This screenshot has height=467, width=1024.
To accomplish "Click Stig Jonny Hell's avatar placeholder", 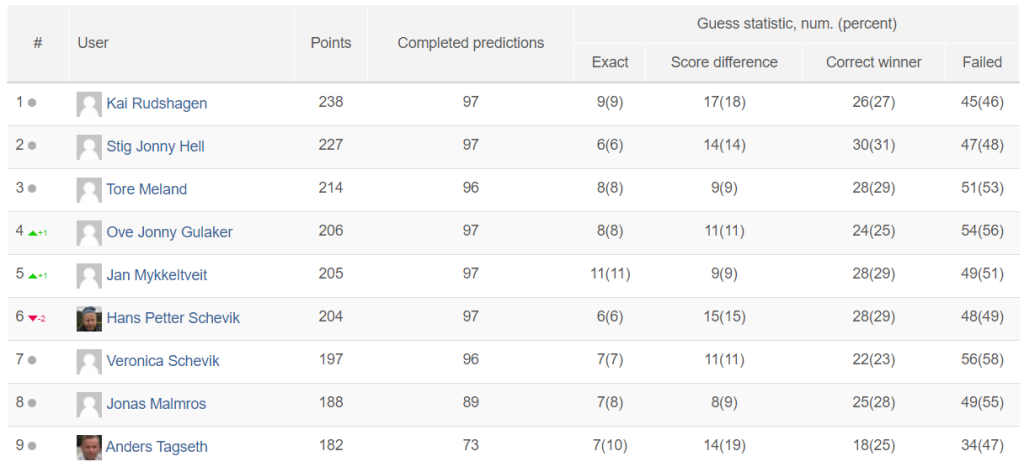I will 89,147.
